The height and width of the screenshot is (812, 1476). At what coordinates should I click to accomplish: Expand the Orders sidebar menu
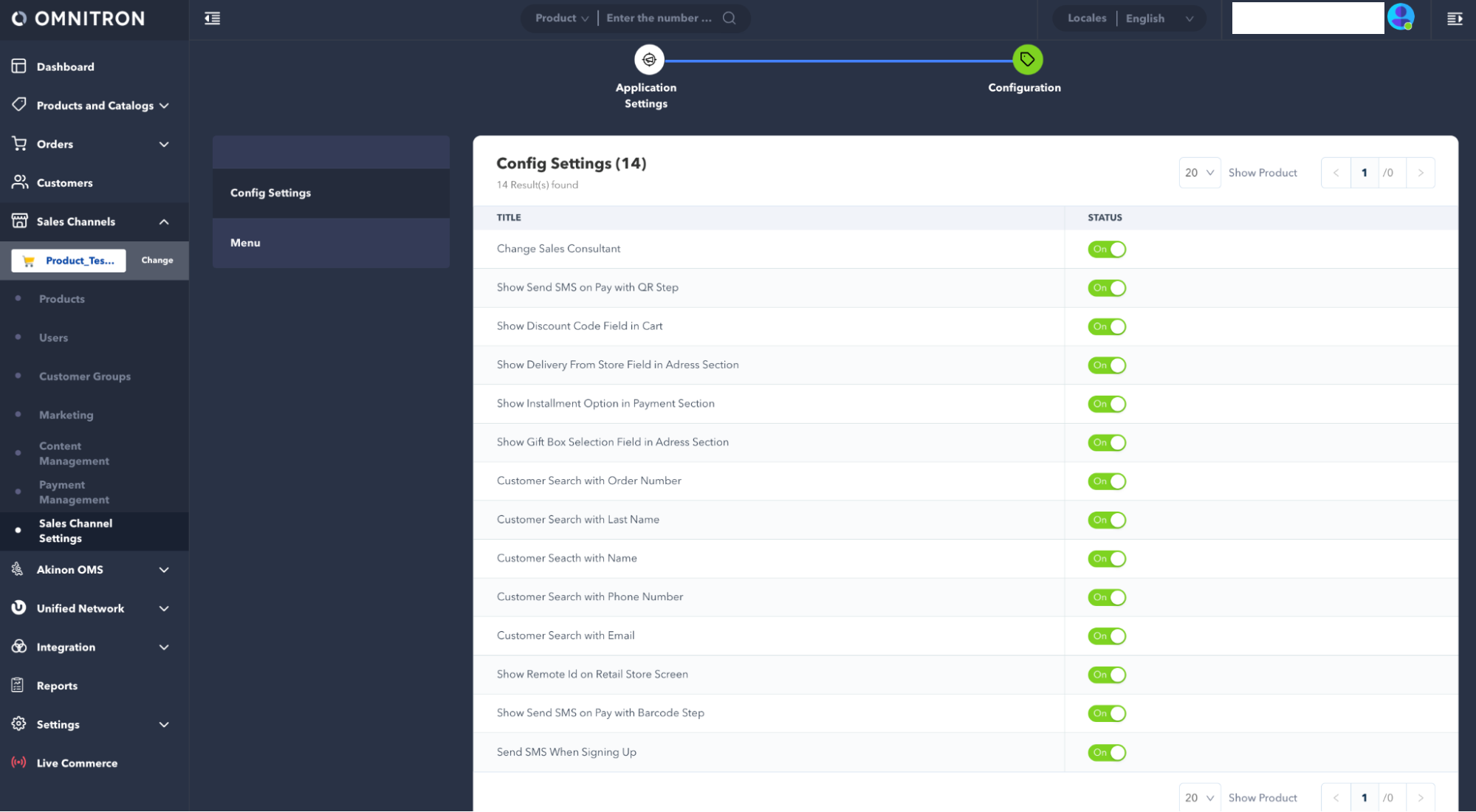coord(163,145)
